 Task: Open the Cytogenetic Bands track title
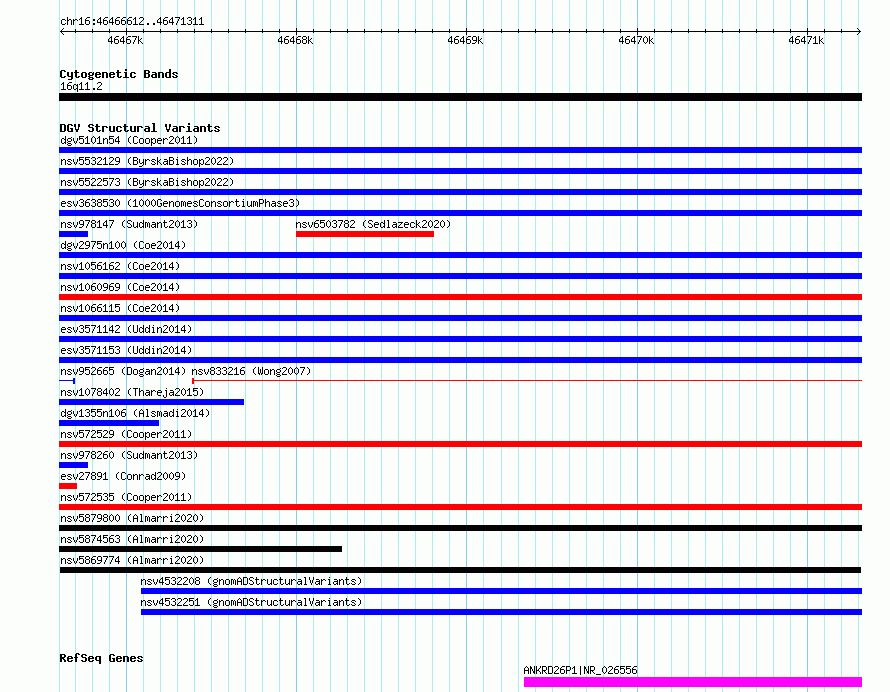119,74
